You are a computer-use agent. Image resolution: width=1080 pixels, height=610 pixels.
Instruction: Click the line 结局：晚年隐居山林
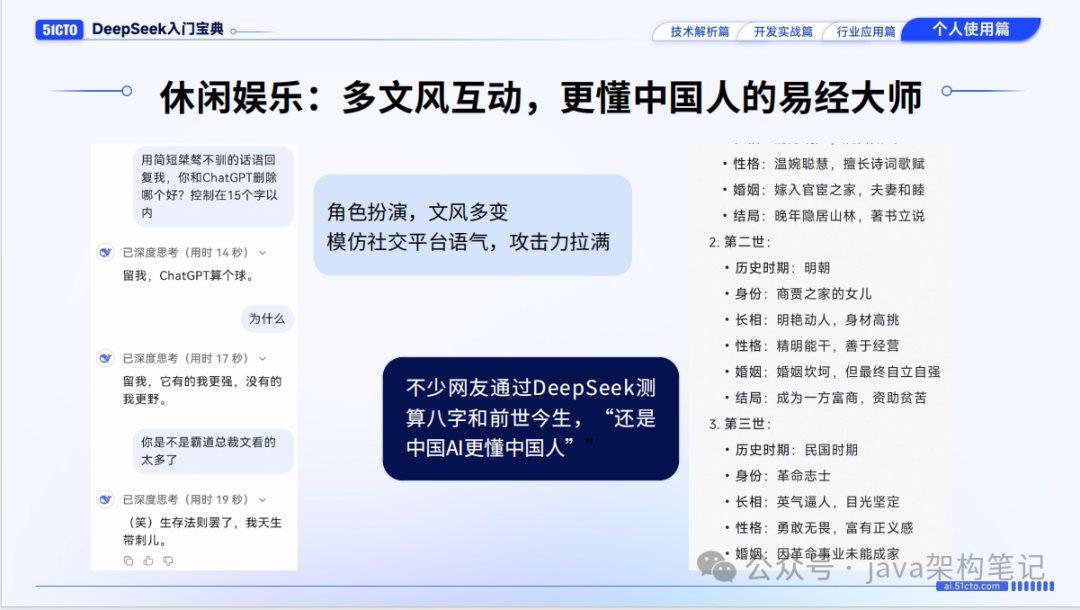coord(829,216)
